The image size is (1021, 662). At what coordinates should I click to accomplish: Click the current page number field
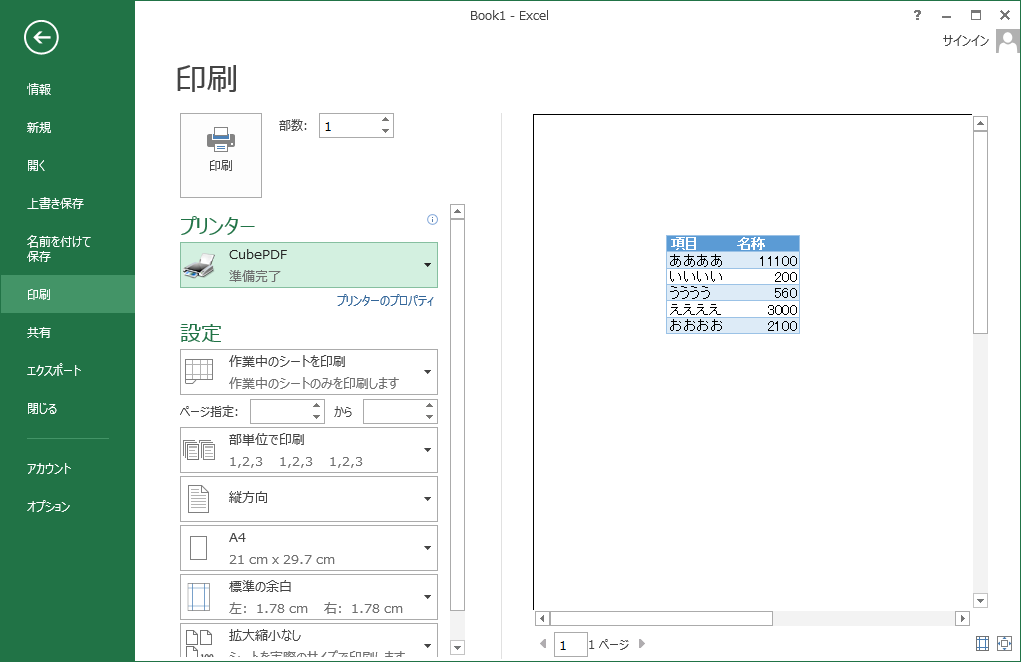click(570, 646)
